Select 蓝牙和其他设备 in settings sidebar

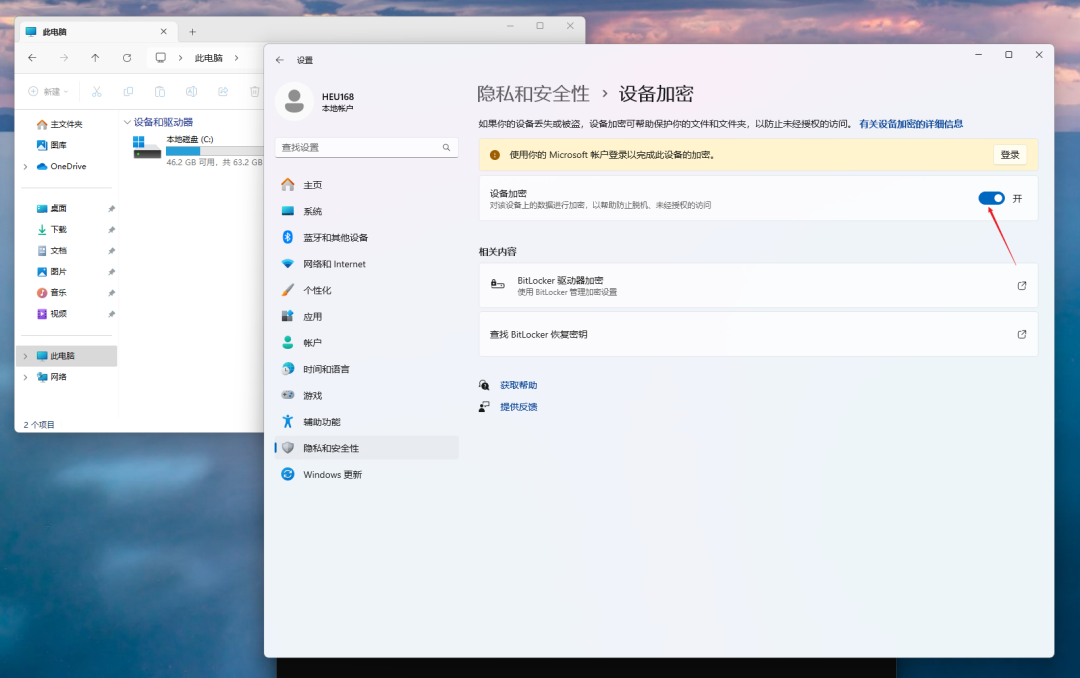click(335, 237)
